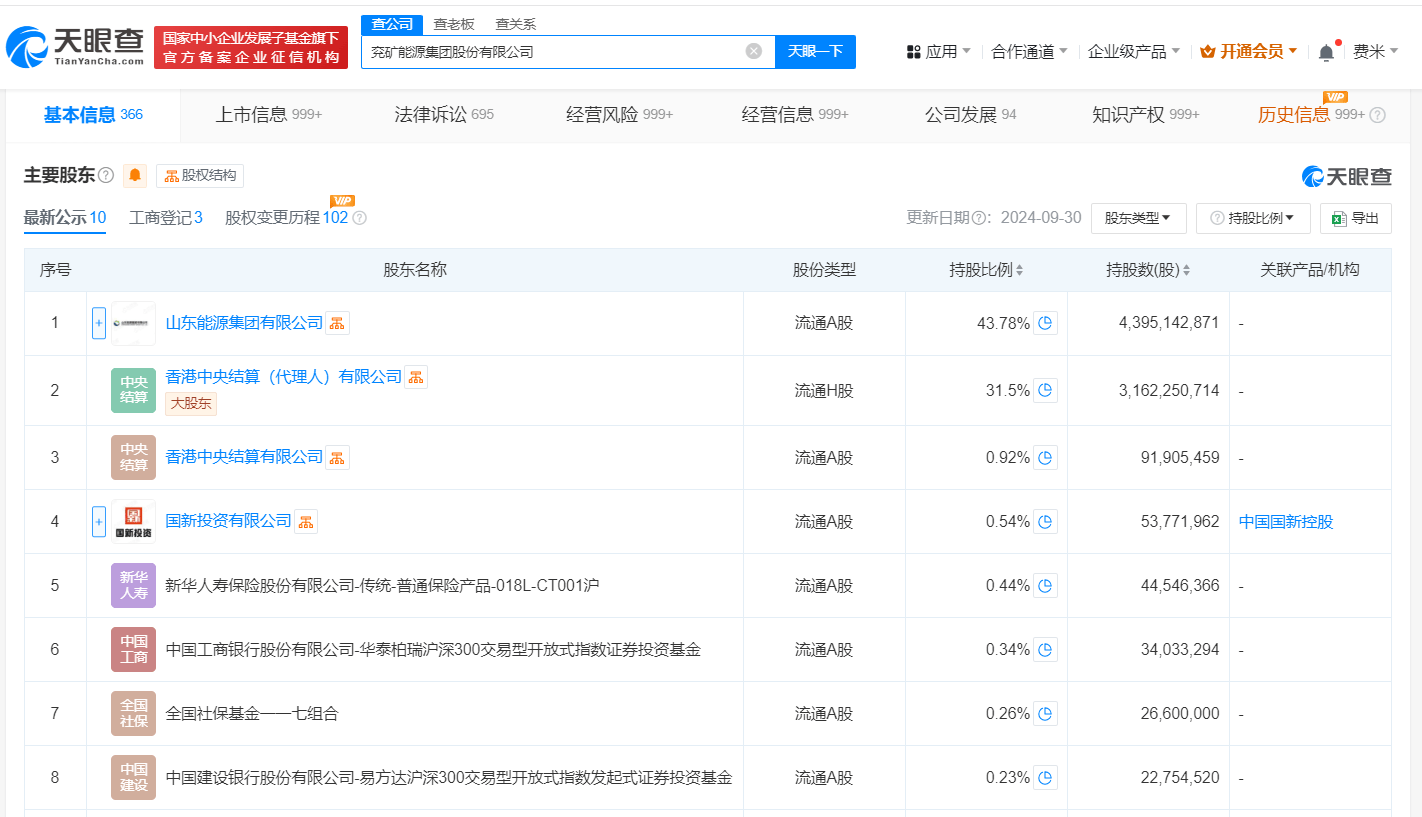This screenshot has height=817, width=1422.
Task: Clear the search box text
Action: [754, 51]
